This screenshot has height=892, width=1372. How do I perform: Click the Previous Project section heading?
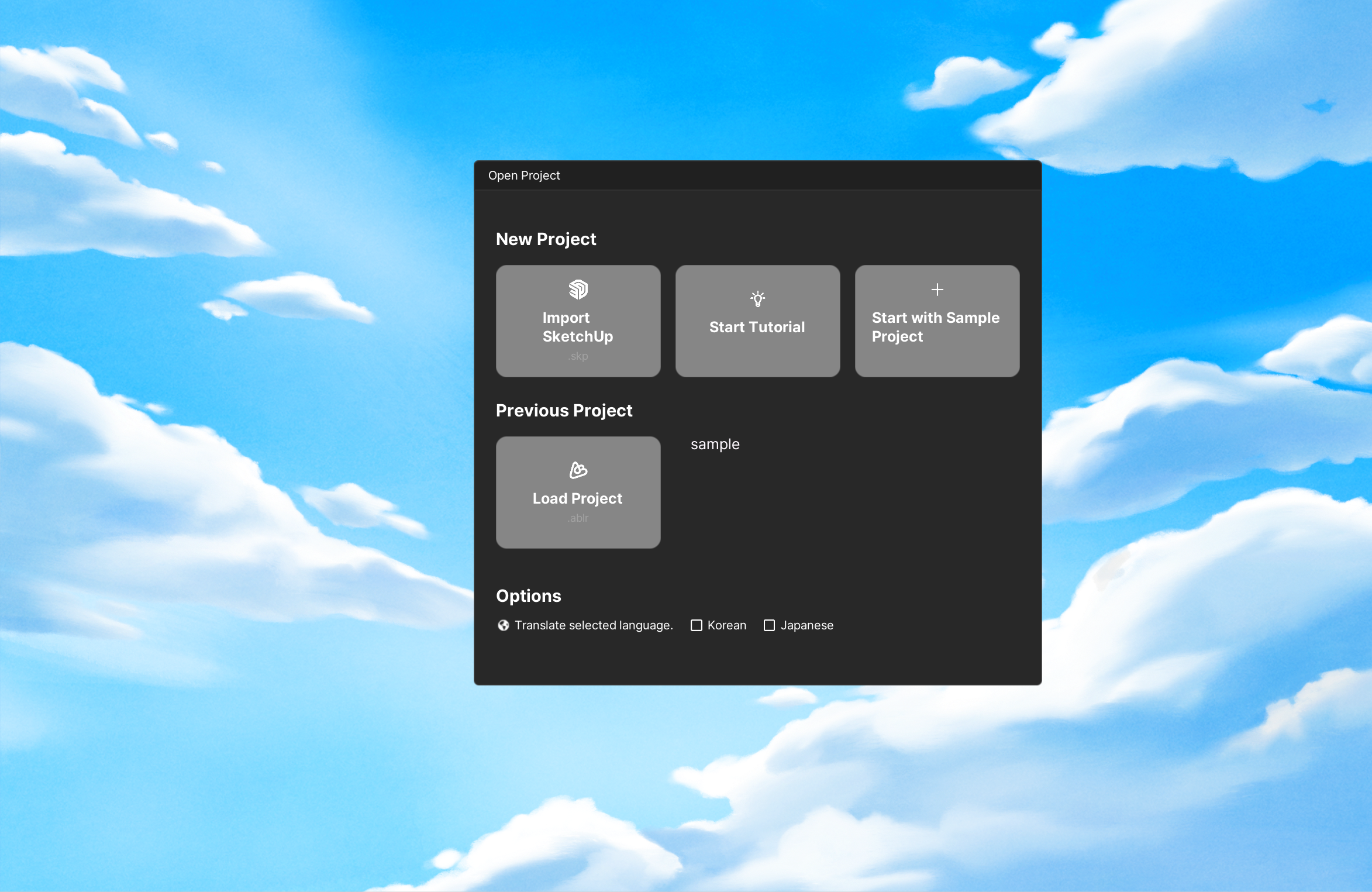pos(564,410)
